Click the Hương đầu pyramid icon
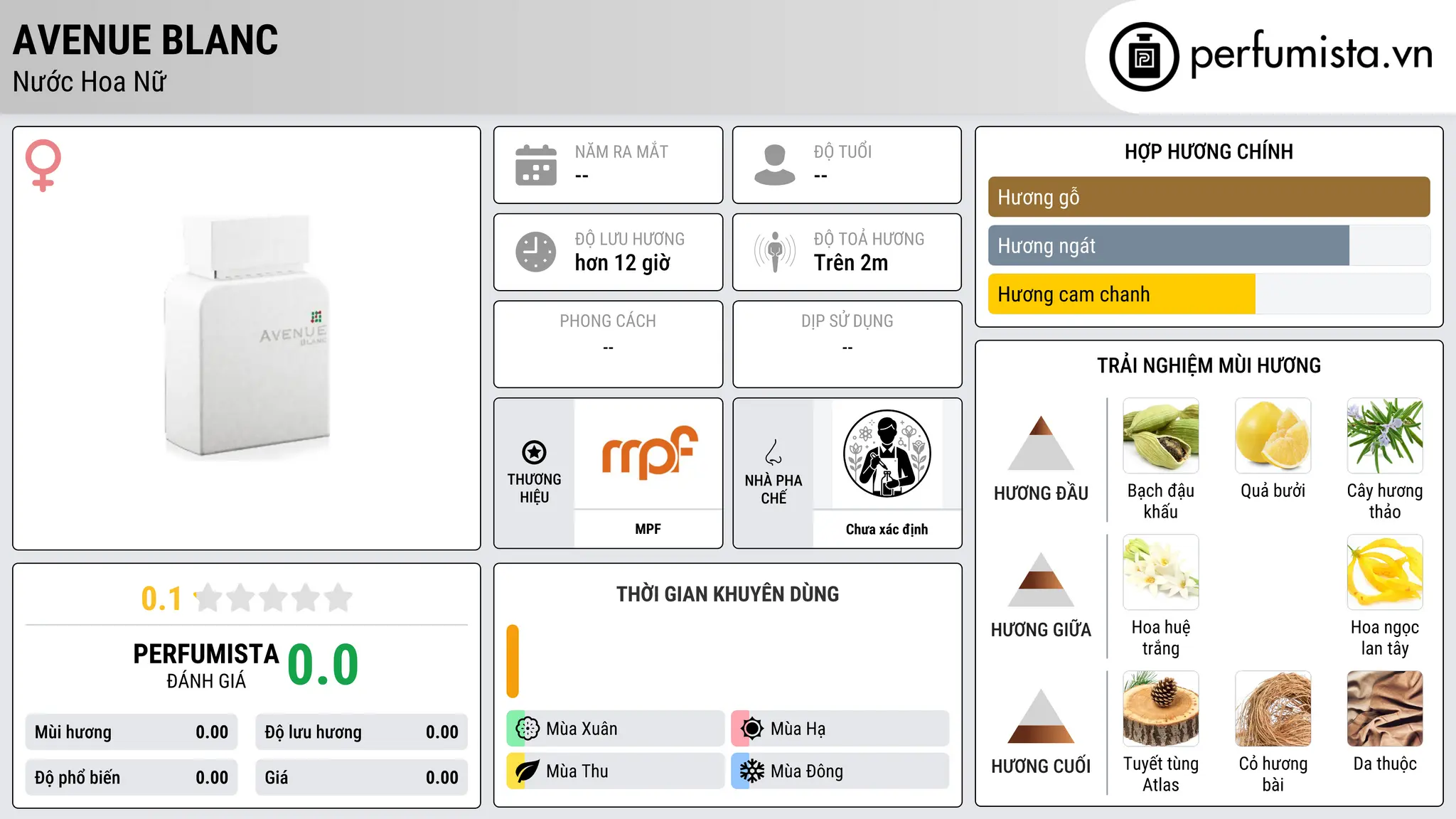Screen dimensions: 1456x819 [x=1041, y=443]
